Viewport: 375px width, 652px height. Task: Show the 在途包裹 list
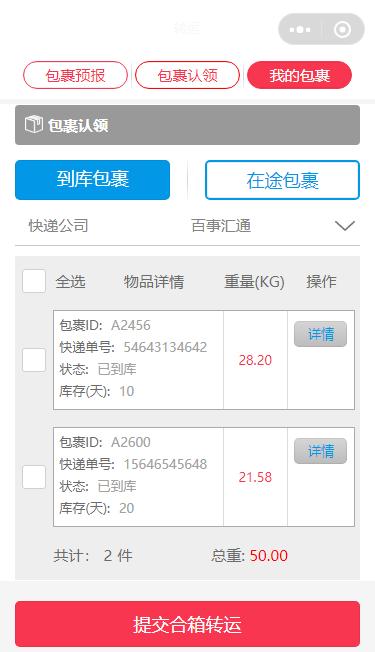coord(282,180)
